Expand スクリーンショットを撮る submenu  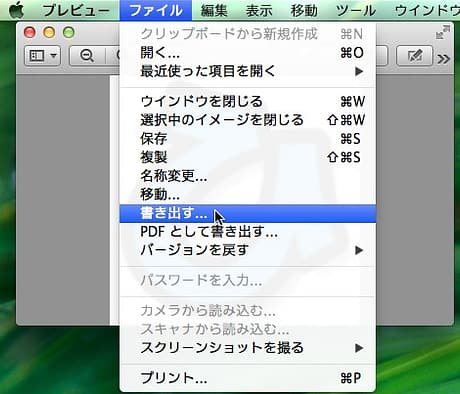point(248,348)
